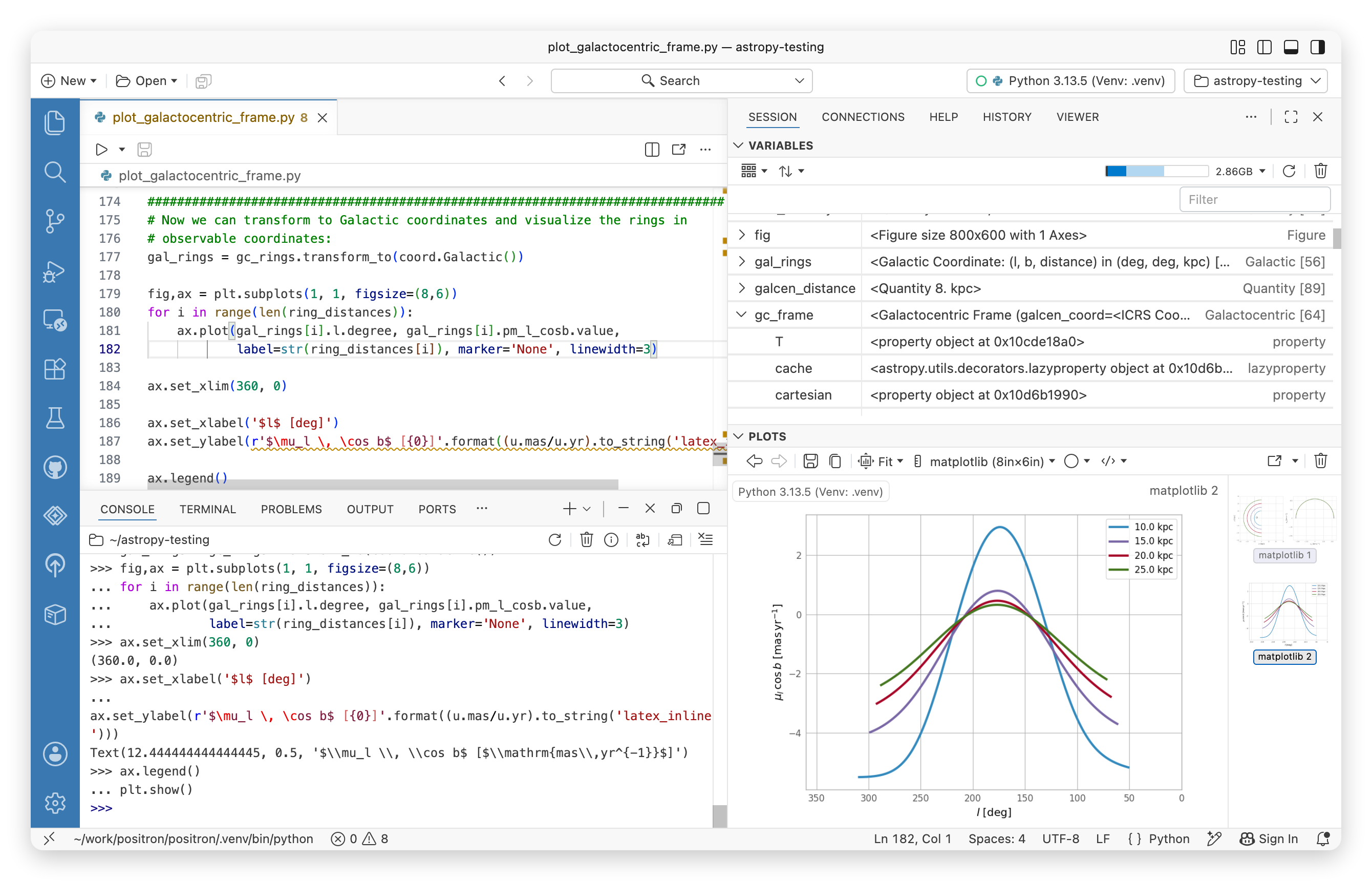This screenshot has width=1372, height=881.
Task: Toggle the bottom panel visibility
Action: coord(1290,47)
